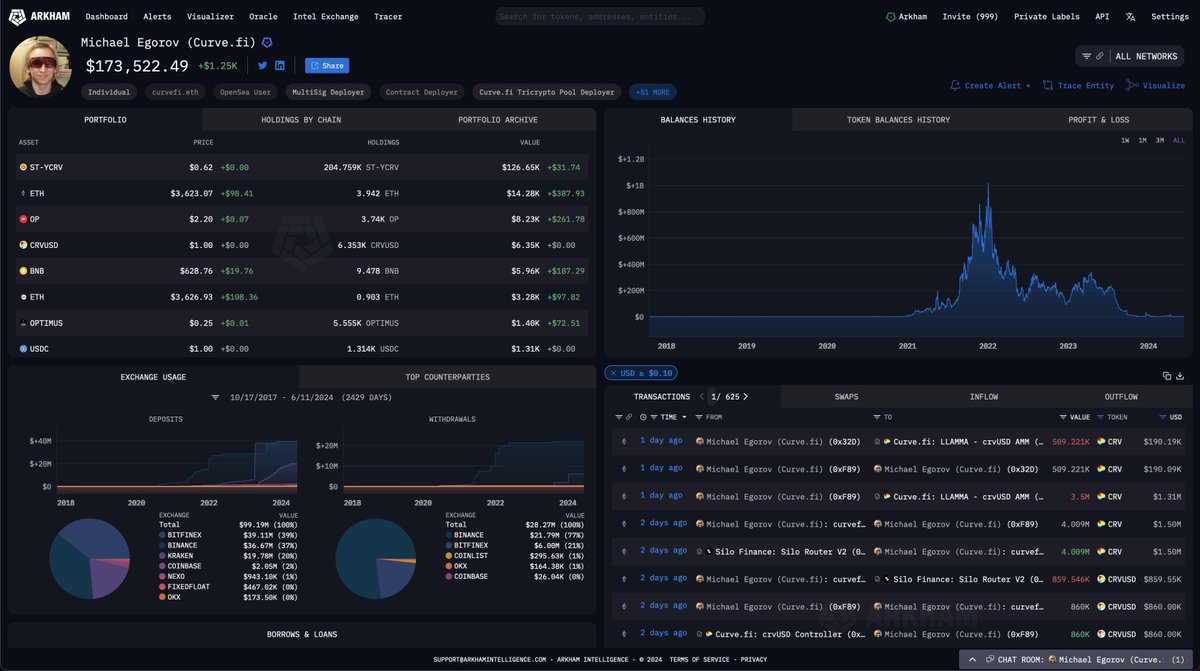
Task: Click the ST-YCRV asset icon
Action: [x=23, y=167]
